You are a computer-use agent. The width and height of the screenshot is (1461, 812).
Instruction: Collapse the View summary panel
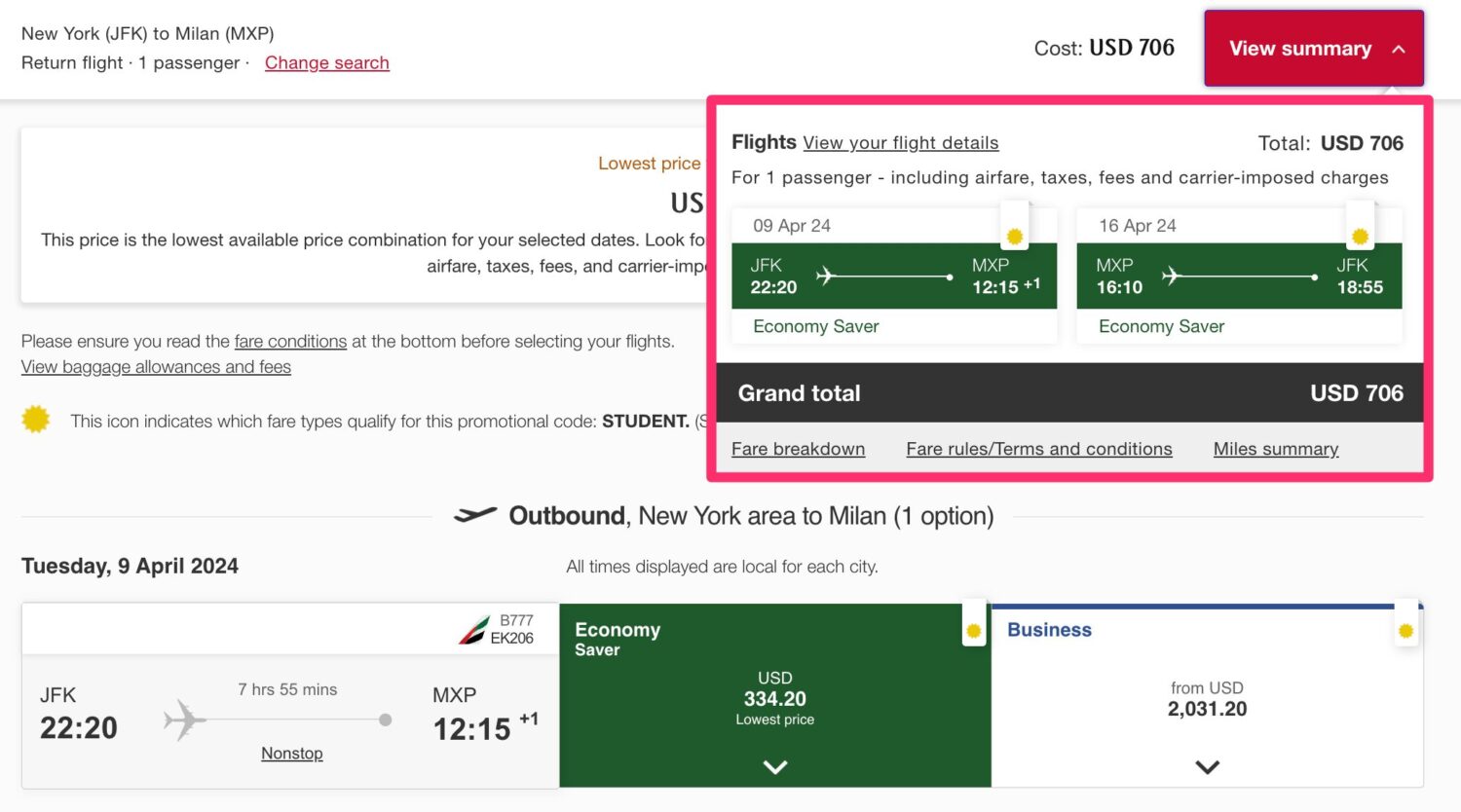1313,48
